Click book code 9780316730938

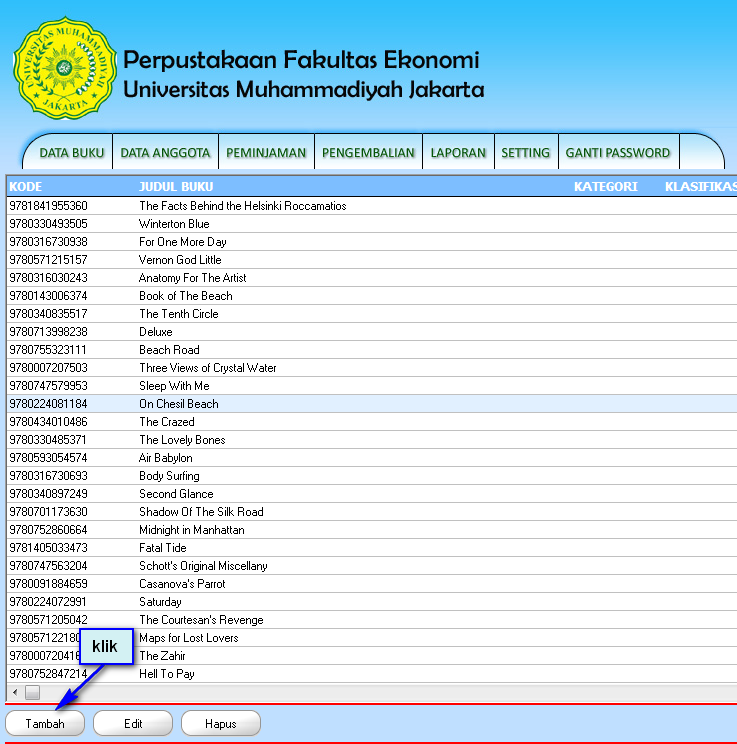coord(48,242)
